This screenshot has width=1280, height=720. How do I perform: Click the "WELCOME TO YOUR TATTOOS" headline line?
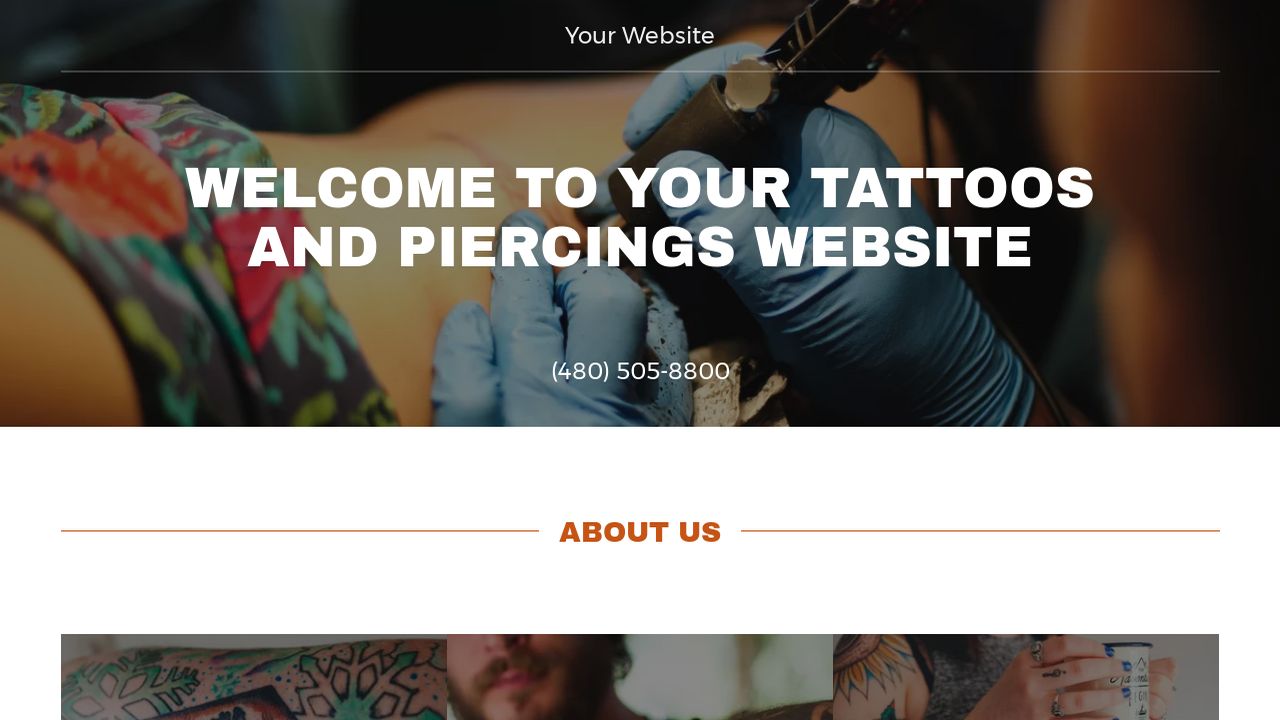click(640, 188)
